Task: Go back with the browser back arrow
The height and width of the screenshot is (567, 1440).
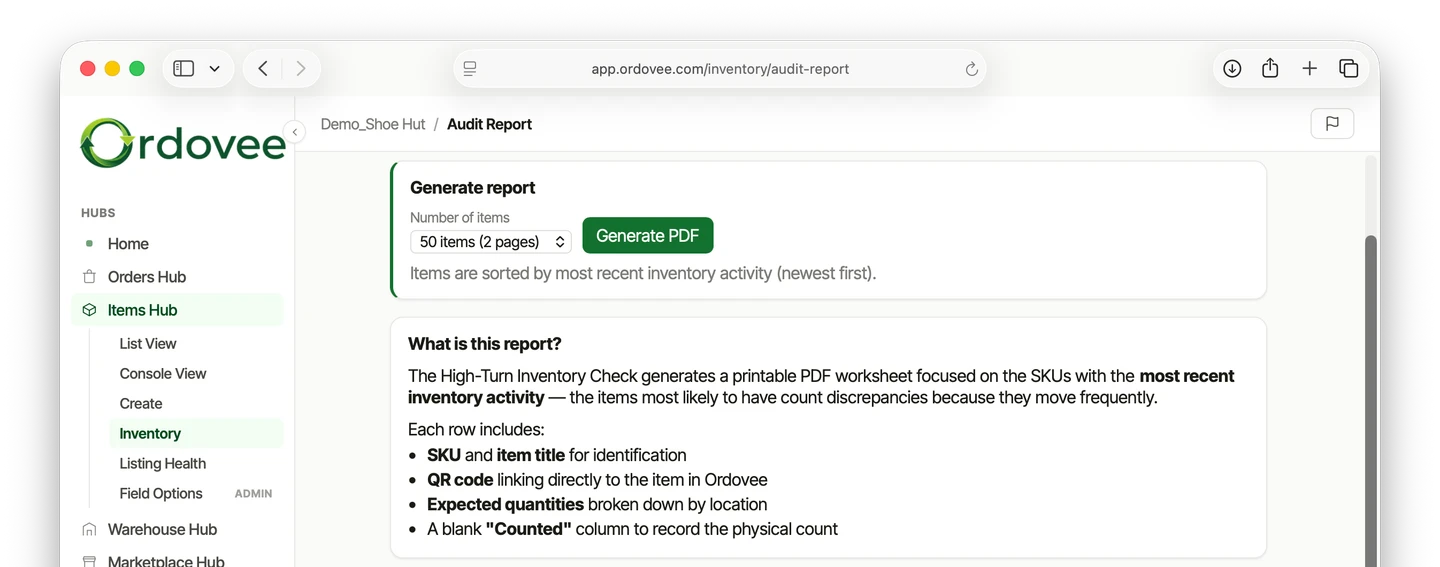Action: (x=263, y=69)
